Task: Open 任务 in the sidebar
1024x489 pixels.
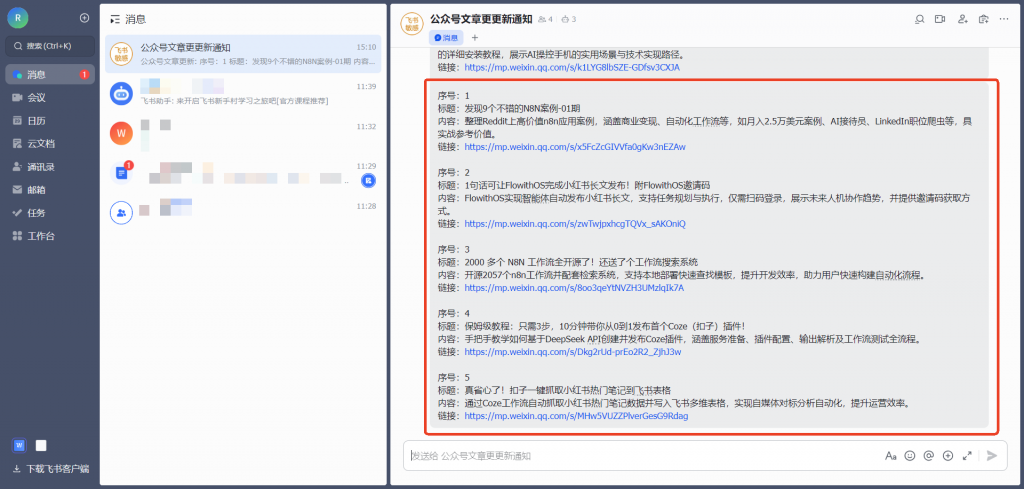Action: [50, 213]
